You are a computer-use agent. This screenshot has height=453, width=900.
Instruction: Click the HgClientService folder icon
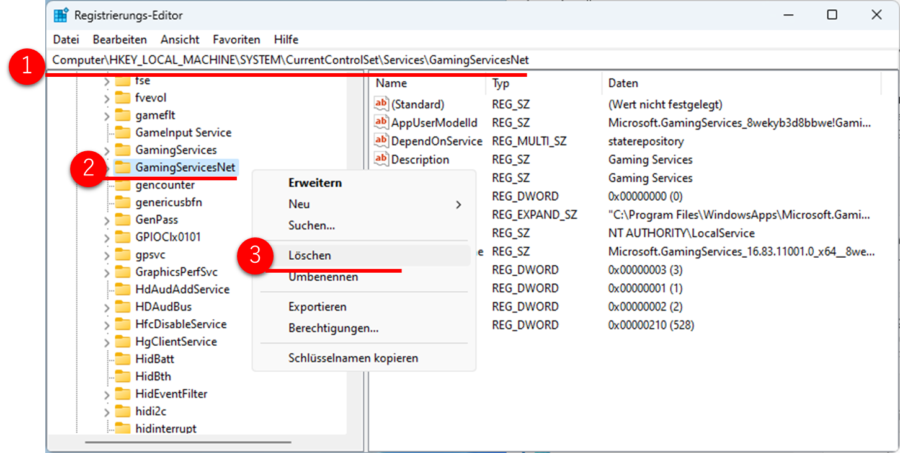click(122, 342)
